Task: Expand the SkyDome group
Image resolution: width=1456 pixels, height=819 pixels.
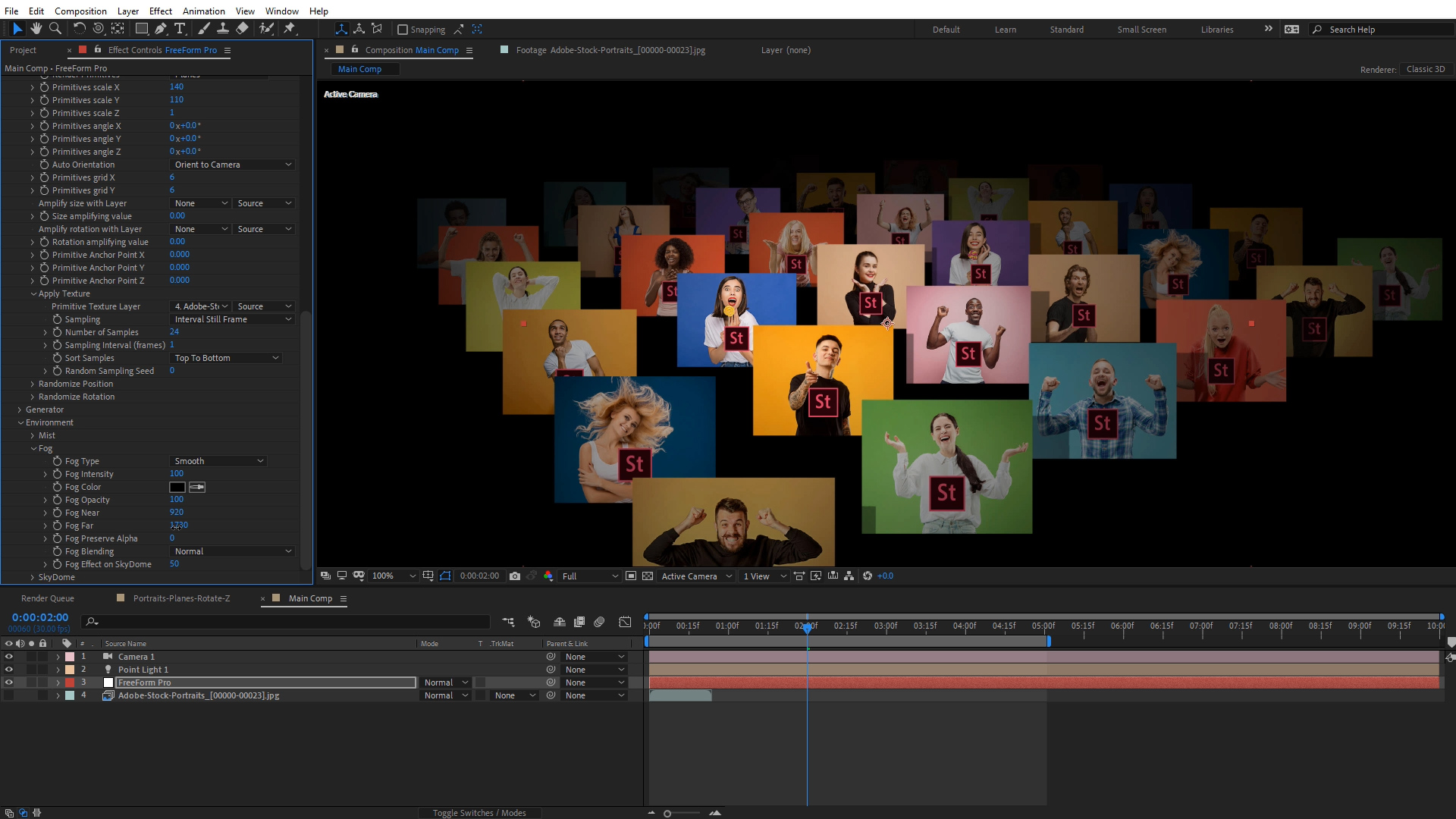Action: [x=33, y=577]
